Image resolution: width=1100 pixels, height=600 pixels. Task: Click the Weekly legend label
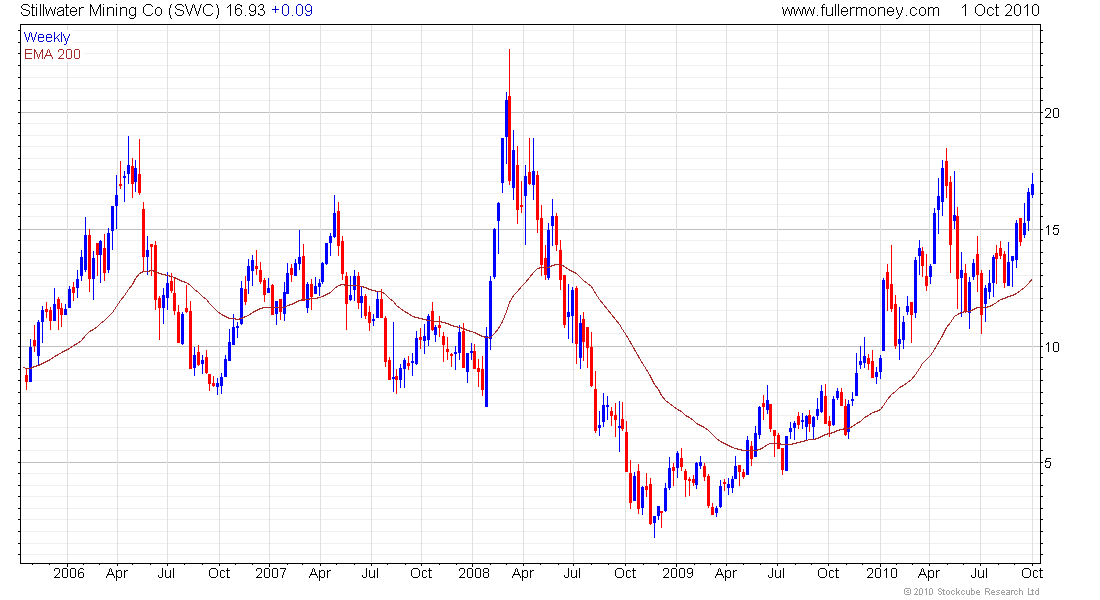(47, 37)
